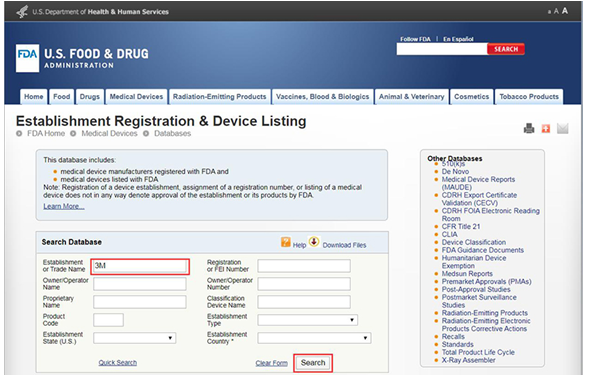591x386 pixels.
Task: Open Postmarket Surveillance Studies link
Action: [x=479, y=301]
